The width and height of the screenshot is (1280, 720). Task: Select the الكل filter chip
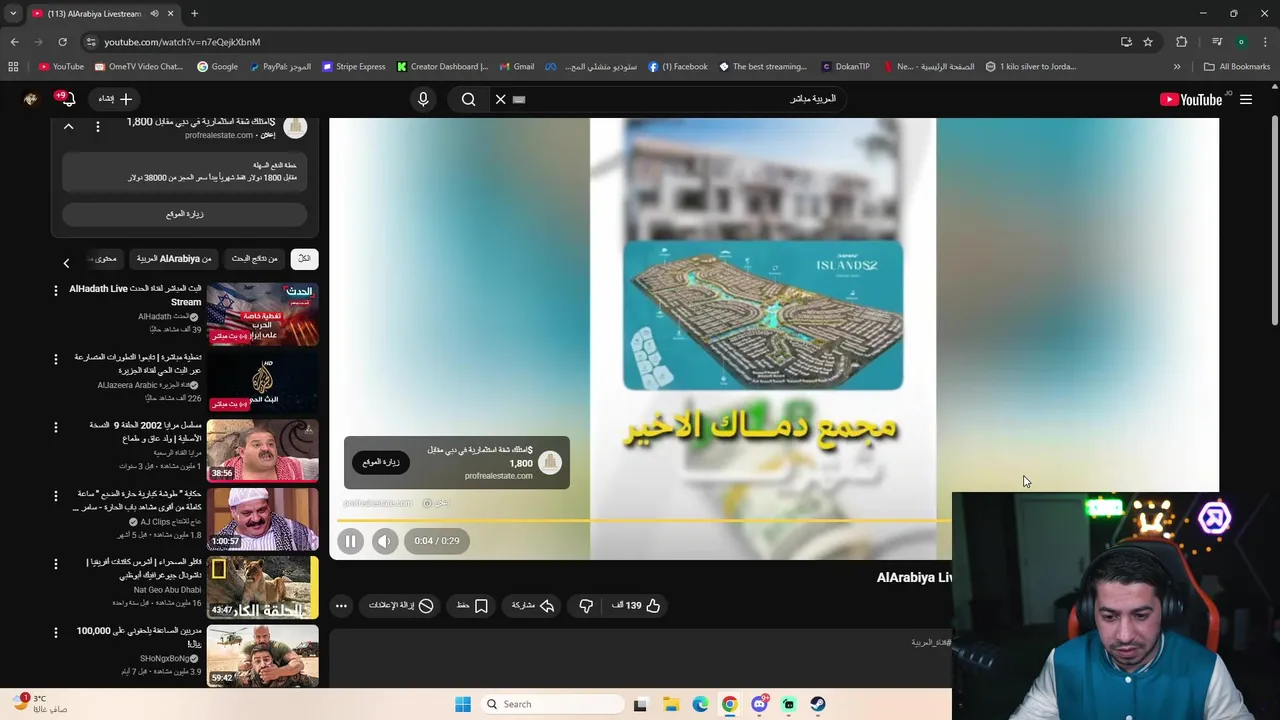pos(304,259)
